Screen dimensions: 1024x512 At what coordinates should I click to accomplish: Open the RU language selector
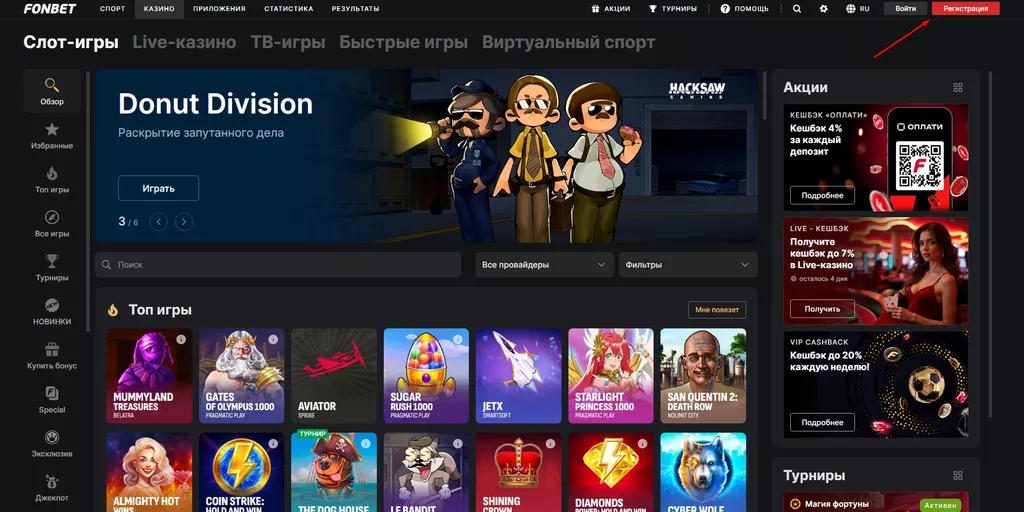tap(857, 8)
